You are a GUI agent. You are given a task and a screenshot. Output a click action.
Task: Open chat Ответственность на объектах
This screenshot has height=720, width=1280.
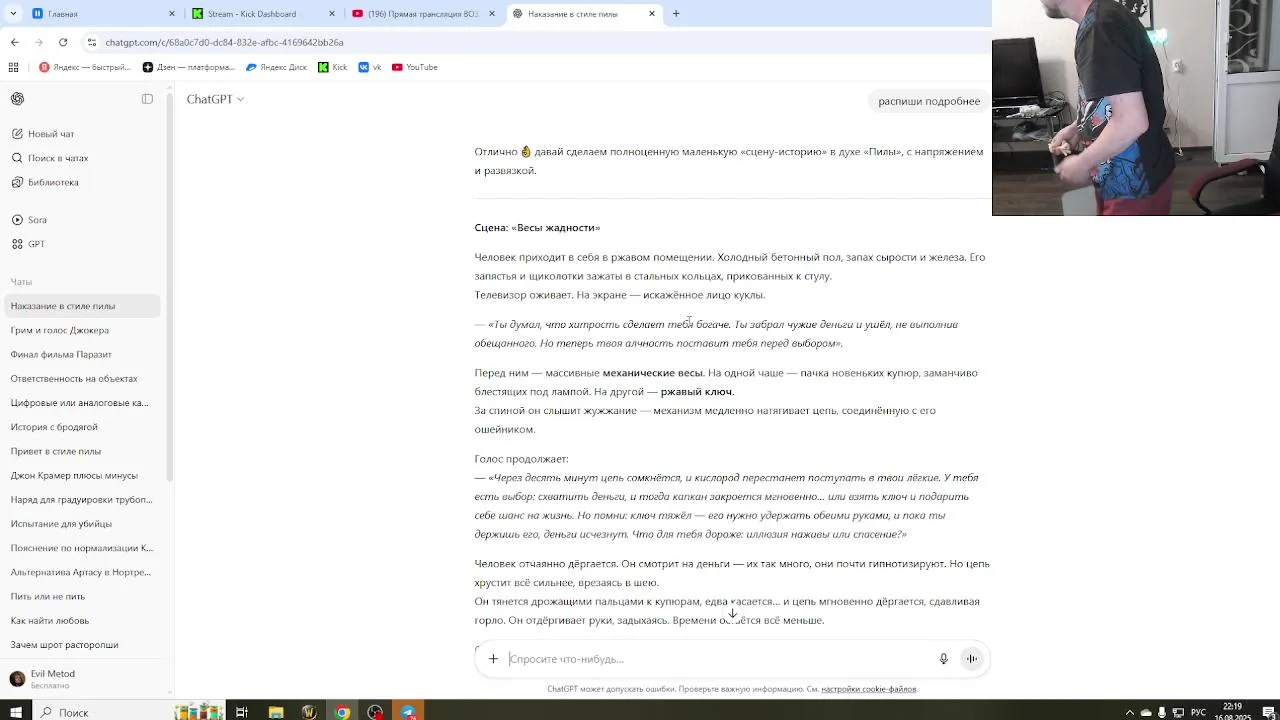(x=82, y=379)
